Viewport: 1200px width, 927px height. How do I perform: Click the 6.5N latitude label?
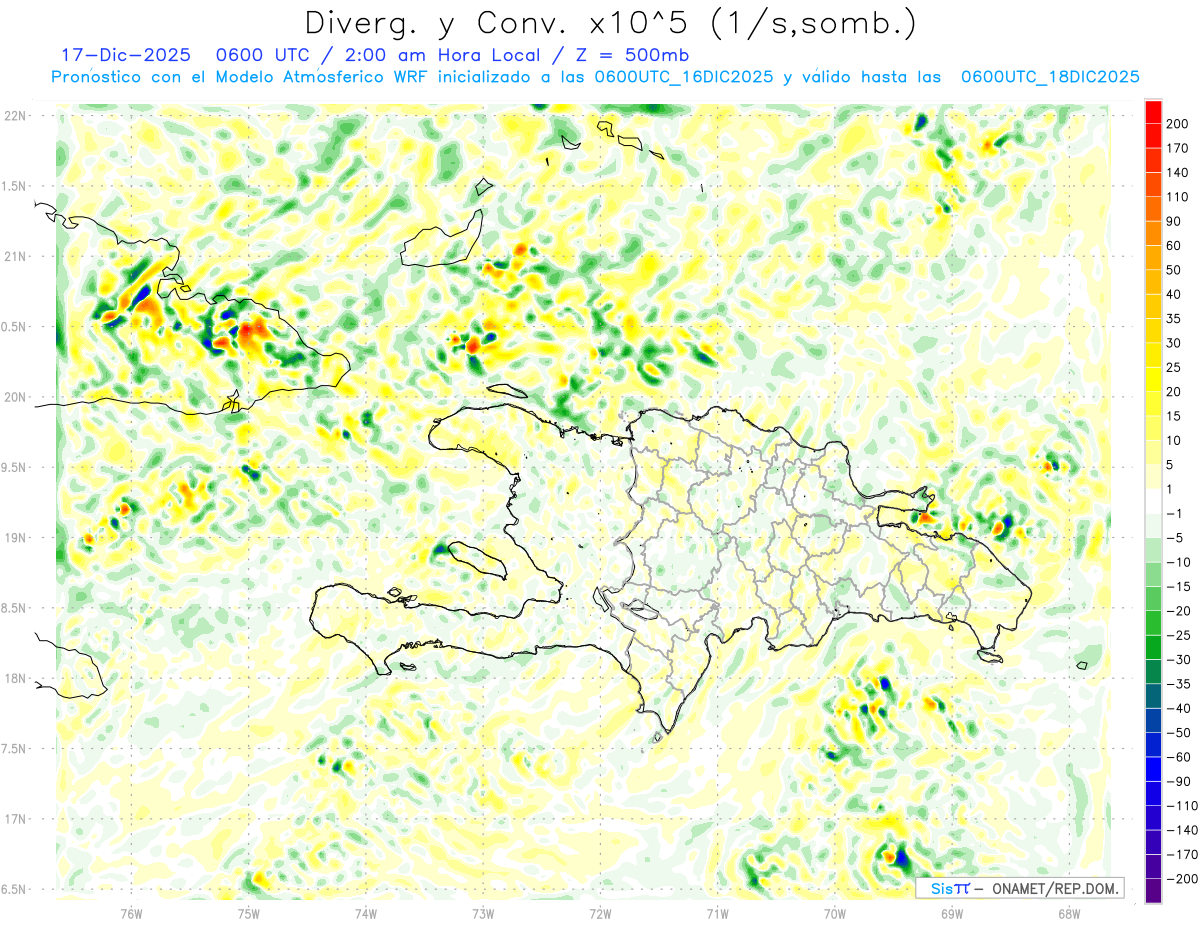coord(14,889)
